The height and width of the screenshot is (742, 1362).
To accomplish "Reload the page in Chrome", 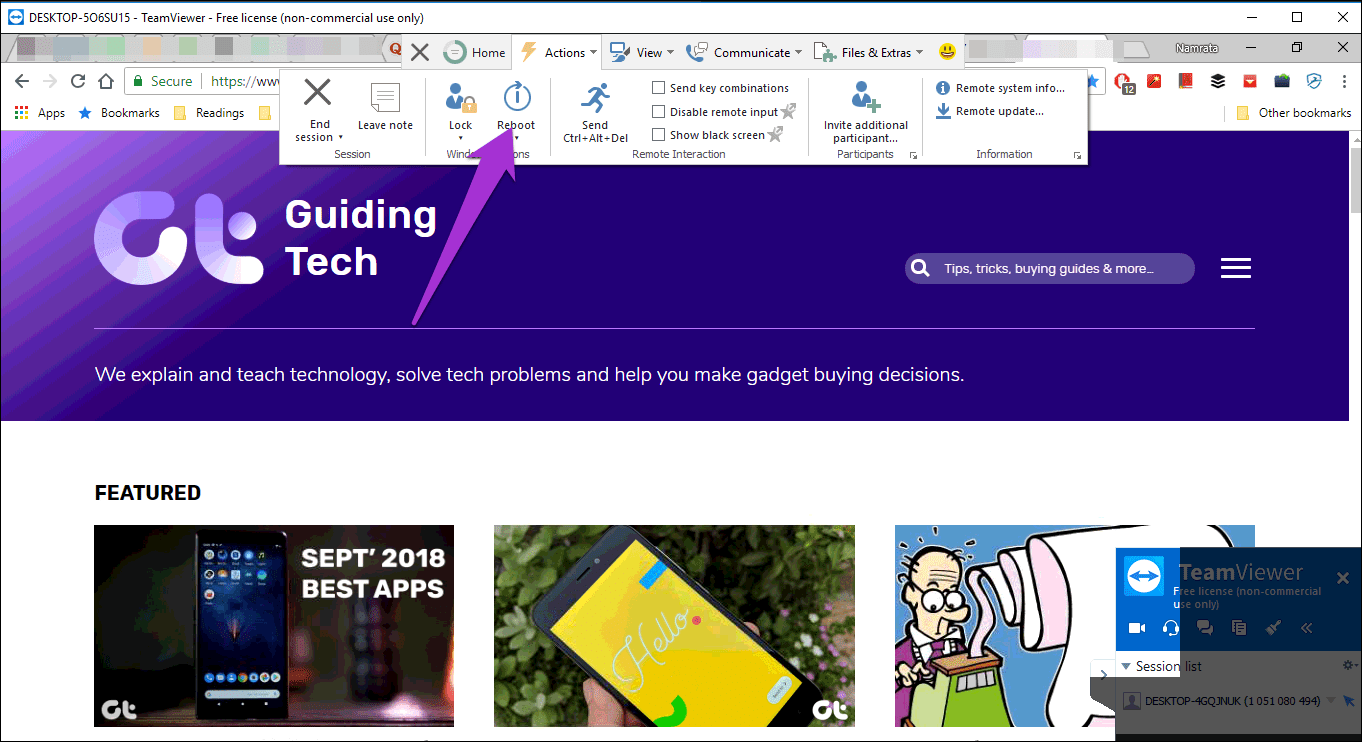I will point(78,81).
